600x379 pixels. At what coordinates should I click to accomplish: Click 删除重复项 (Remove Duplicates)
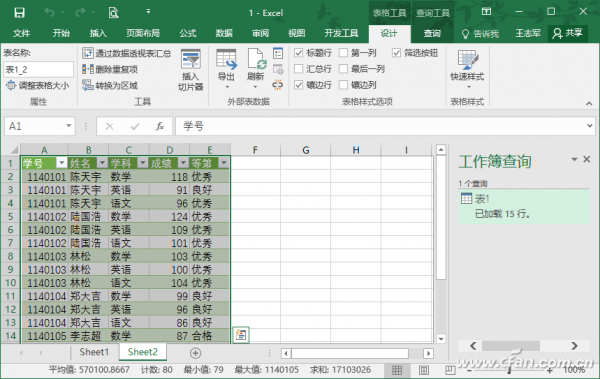click(110, 69)
